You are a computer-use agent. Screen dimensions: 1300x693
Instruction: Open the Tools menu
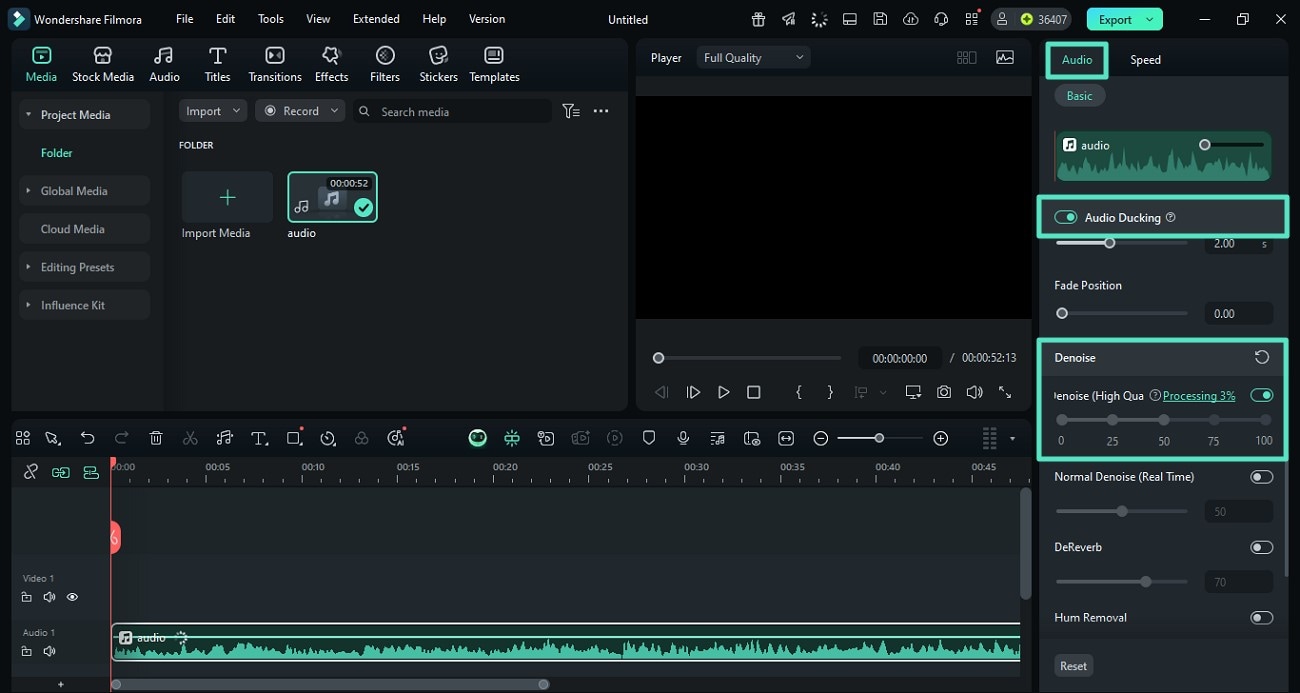(270, 19)
